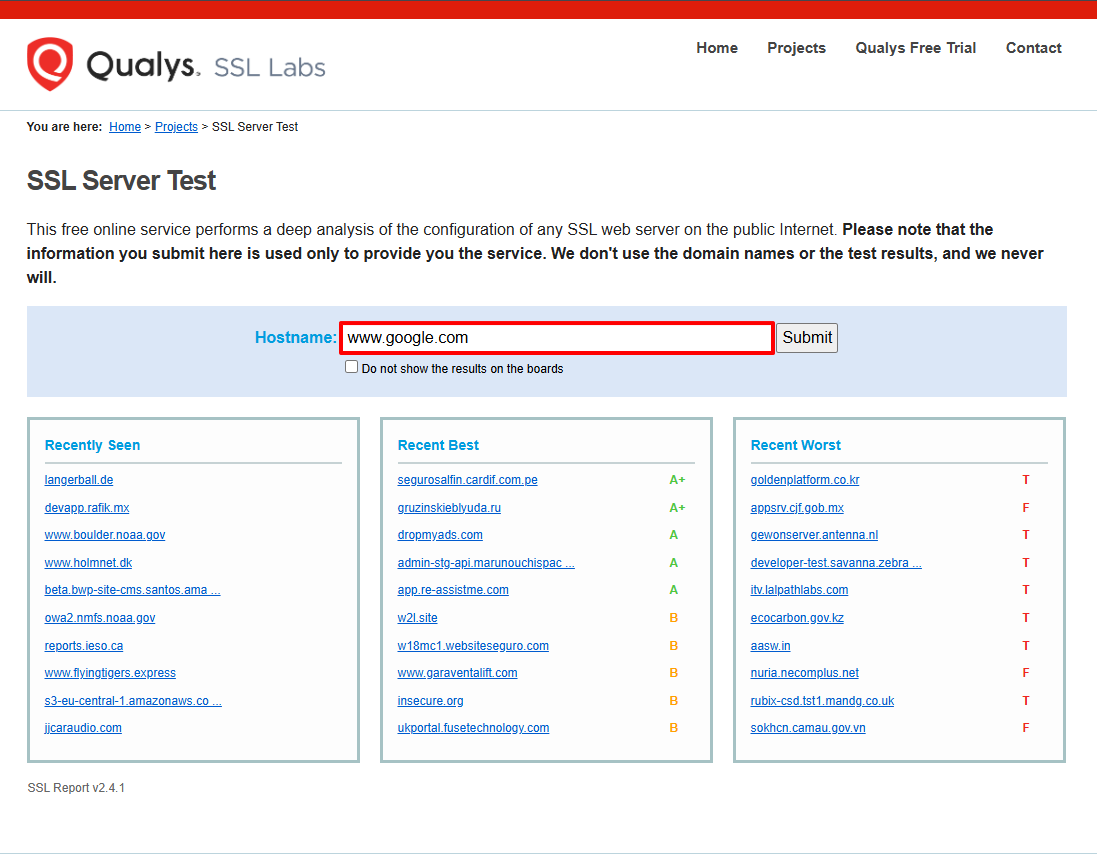Focus the Hostname input field
1097x856 pixels.
(x=557, y=338)
